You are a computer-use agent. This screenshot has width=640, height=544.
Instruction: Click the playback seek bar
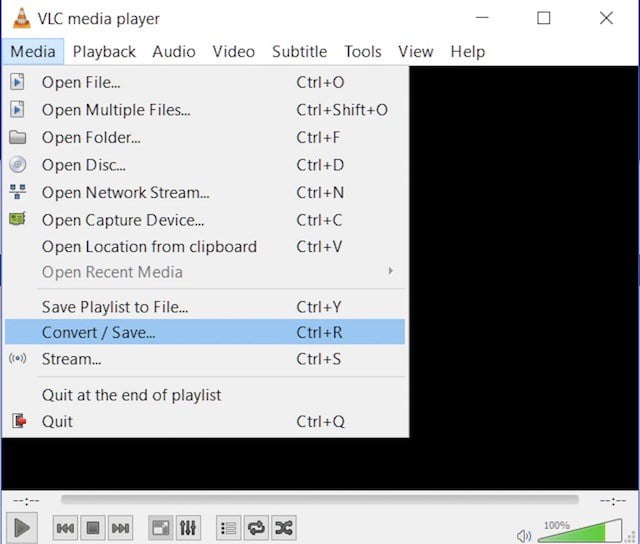coord(320,500)
